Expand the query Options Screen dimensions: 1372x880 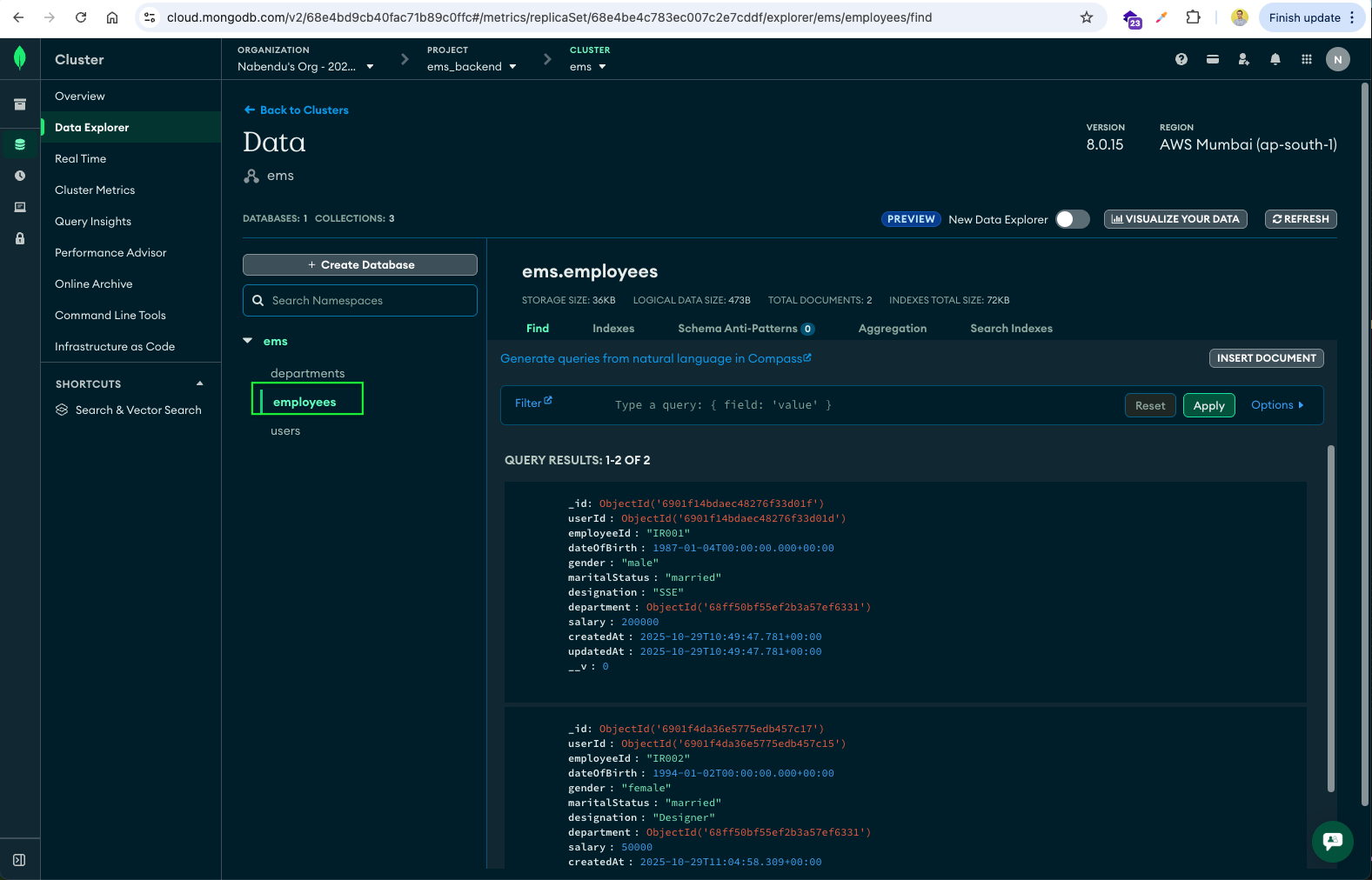[1277, 405]
